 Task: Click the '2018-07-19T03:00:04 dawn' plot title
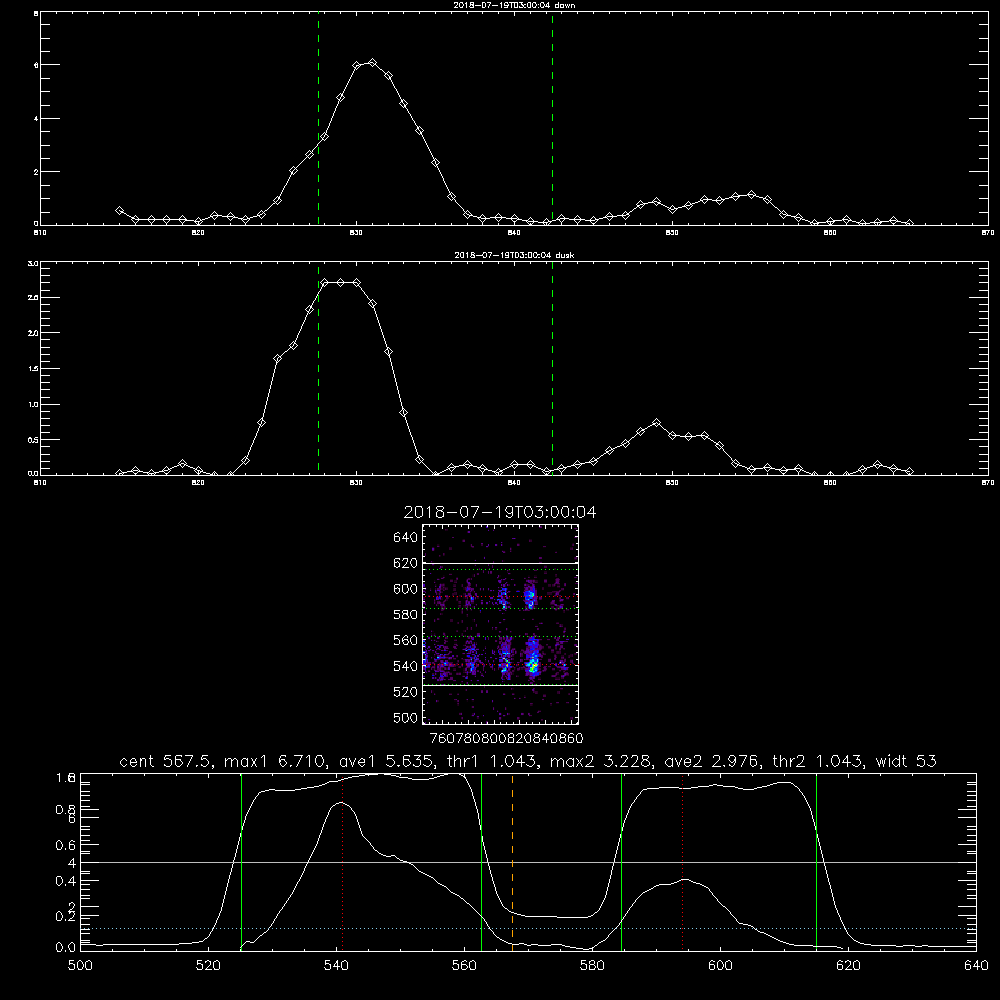click(x=514, y=5)
